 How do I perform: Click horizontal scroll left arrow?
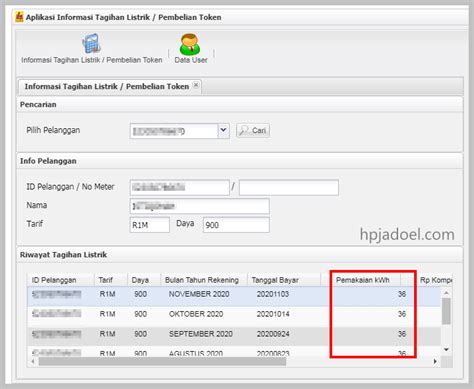click(x=33, y=362)
